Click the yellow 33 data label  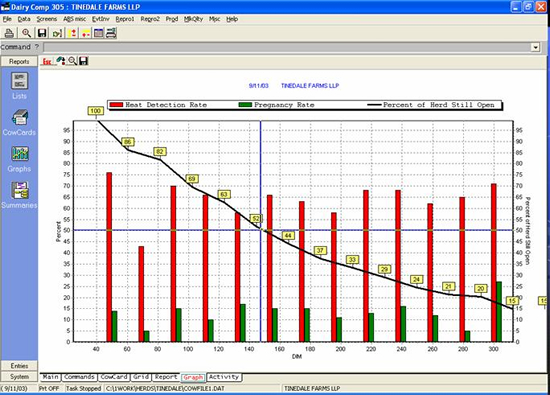[x=352, y=260]
